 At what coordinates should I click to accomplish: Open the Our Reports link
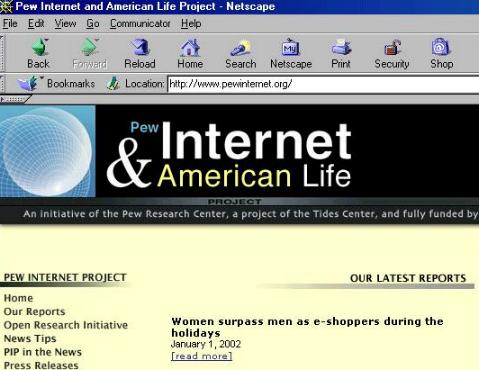pos(34,312)
